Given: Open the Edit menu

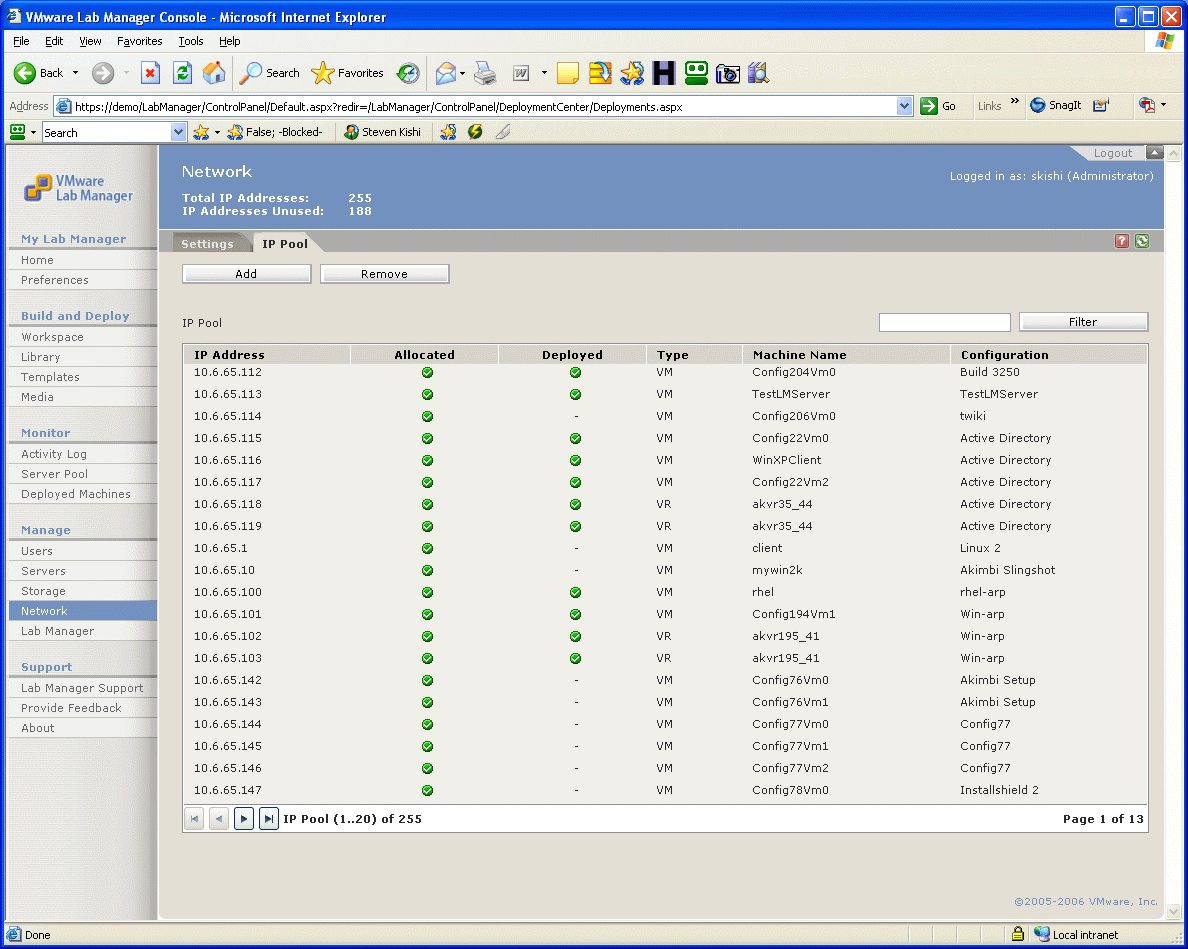Looking at the screenshot, I should pos(54,41).
